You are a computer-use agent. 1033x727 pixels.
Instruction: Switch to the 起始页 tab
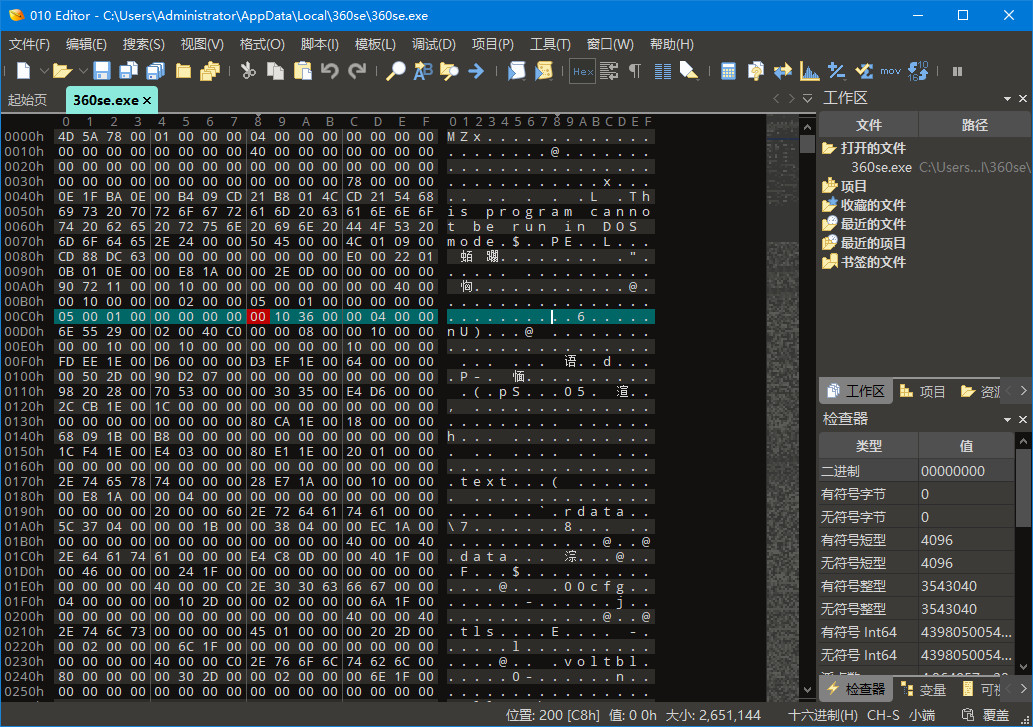pyautogui.click(x=27, y=100)
